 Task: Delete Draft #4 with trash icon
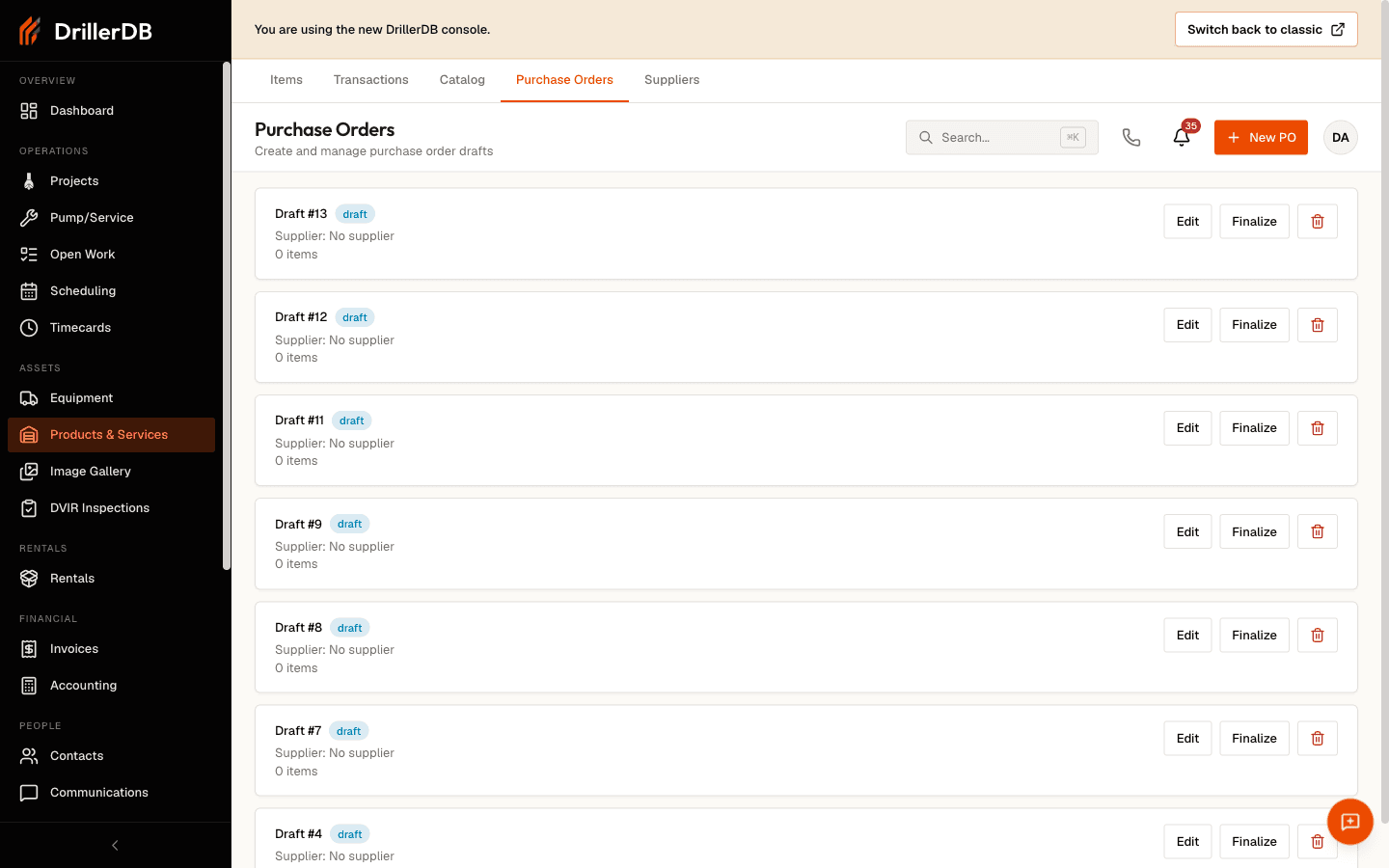point(1318,842)
